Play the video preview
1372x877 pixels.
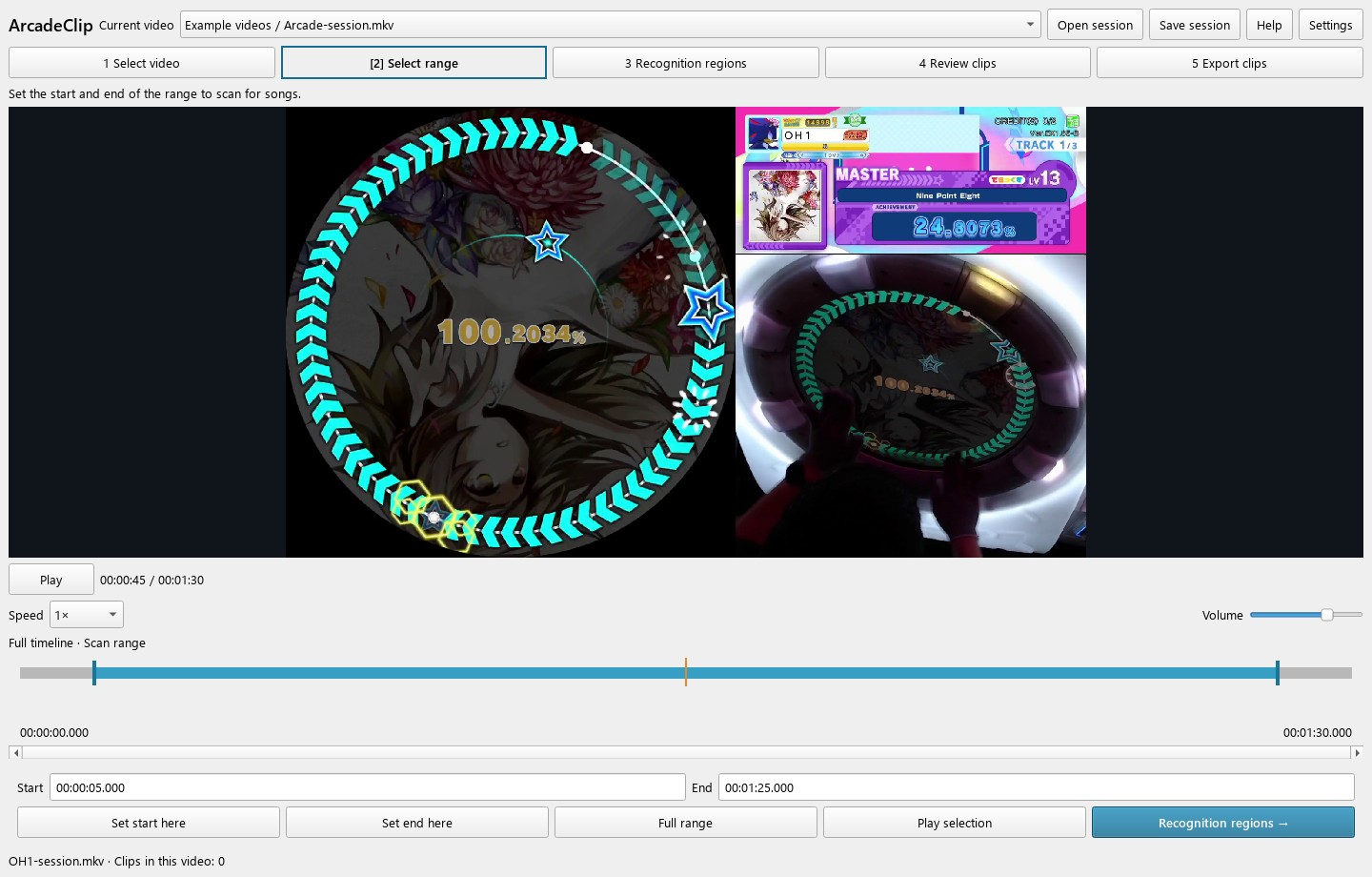click(51, 580)
